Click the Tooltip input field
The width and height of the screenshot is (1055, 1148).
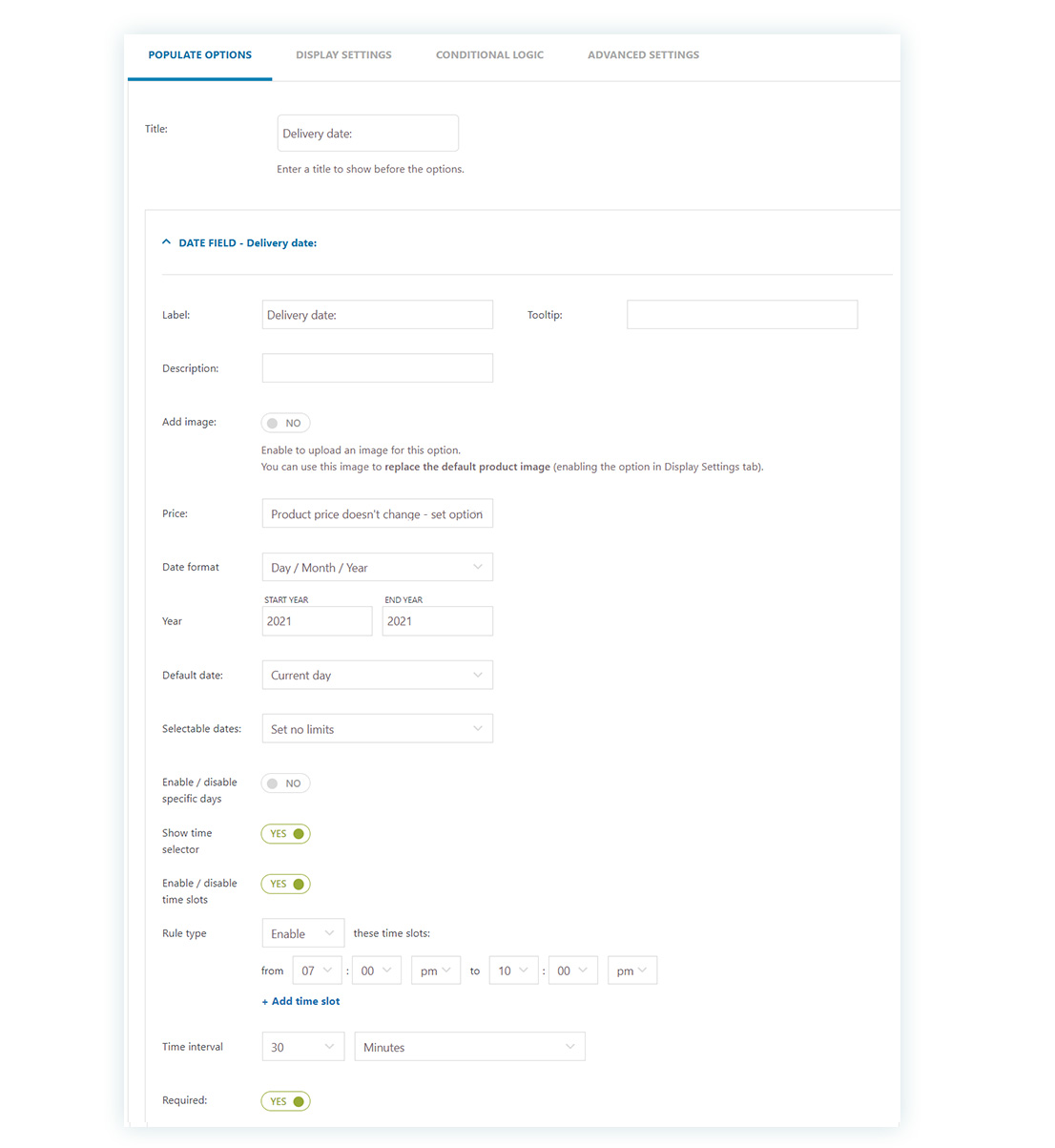[741, 315]
